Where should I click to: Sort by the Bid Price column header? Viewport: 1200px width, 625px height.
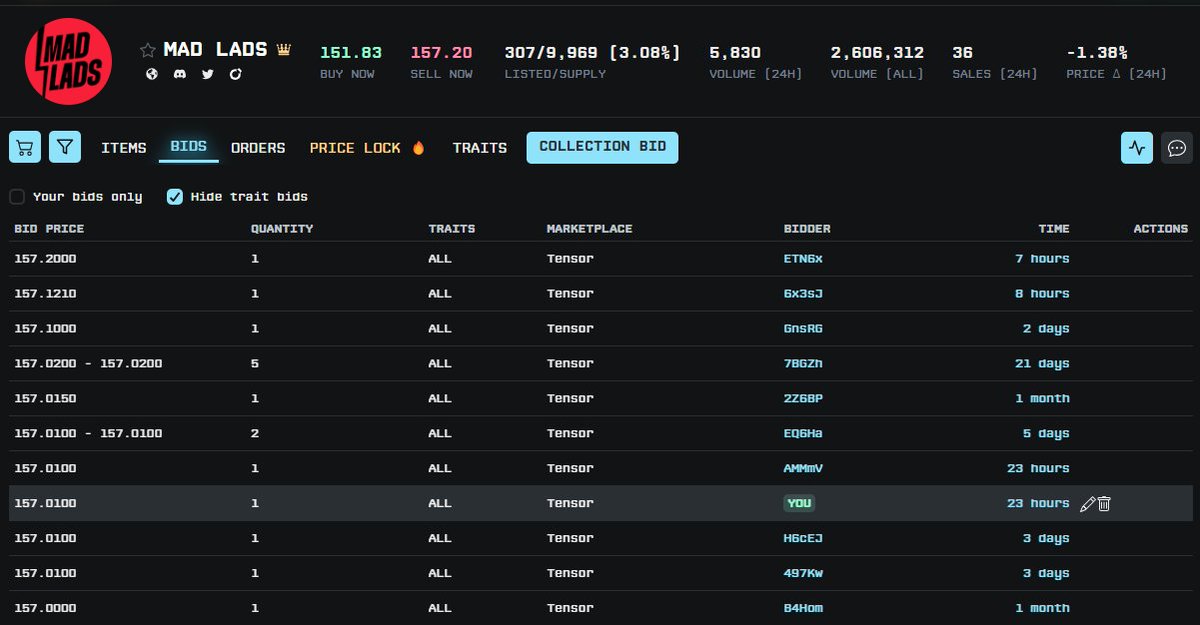[49, 229]
